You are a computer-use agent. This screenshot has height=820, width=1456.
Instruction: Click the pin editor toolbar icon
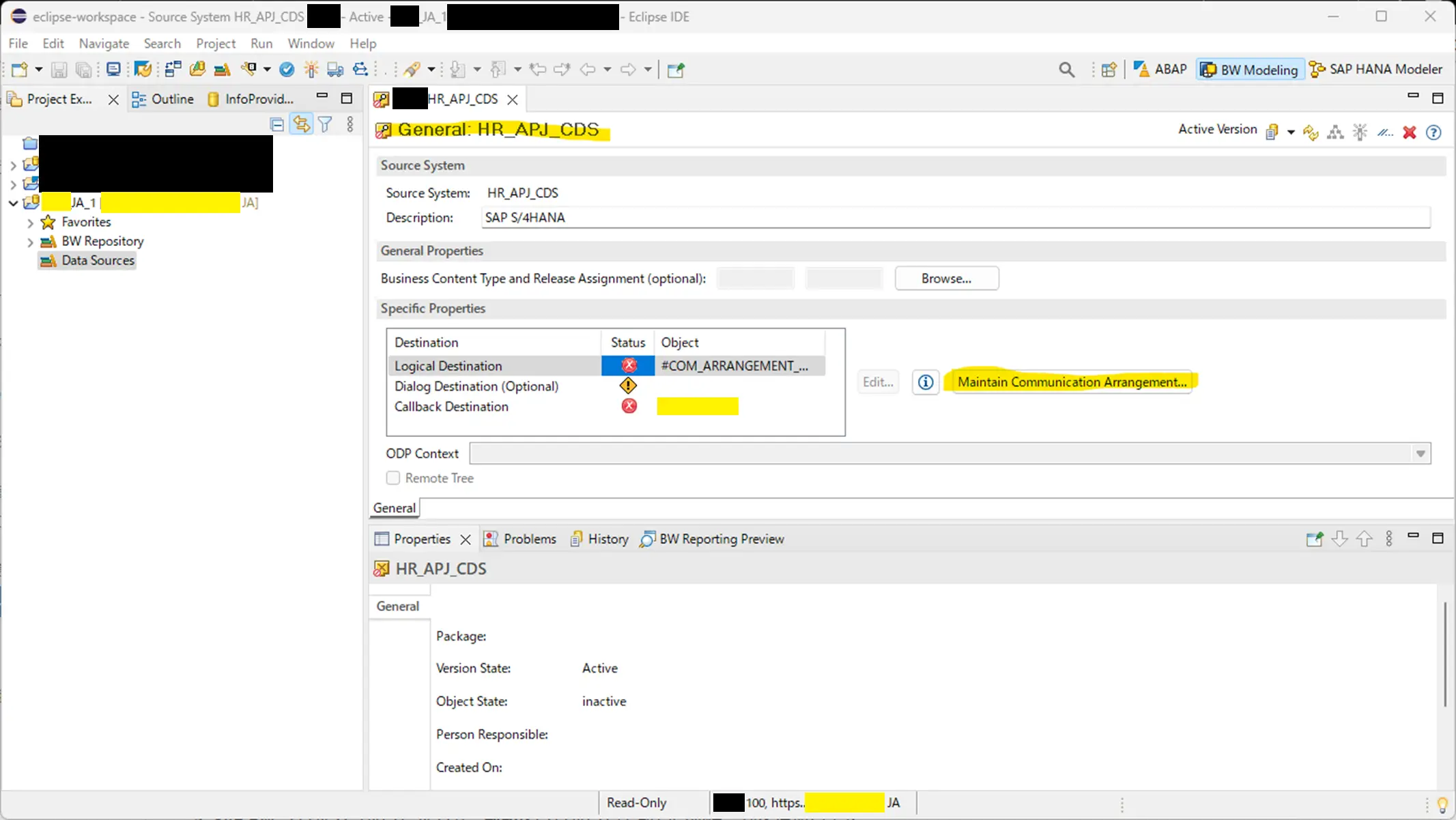[x=676, y=70]
